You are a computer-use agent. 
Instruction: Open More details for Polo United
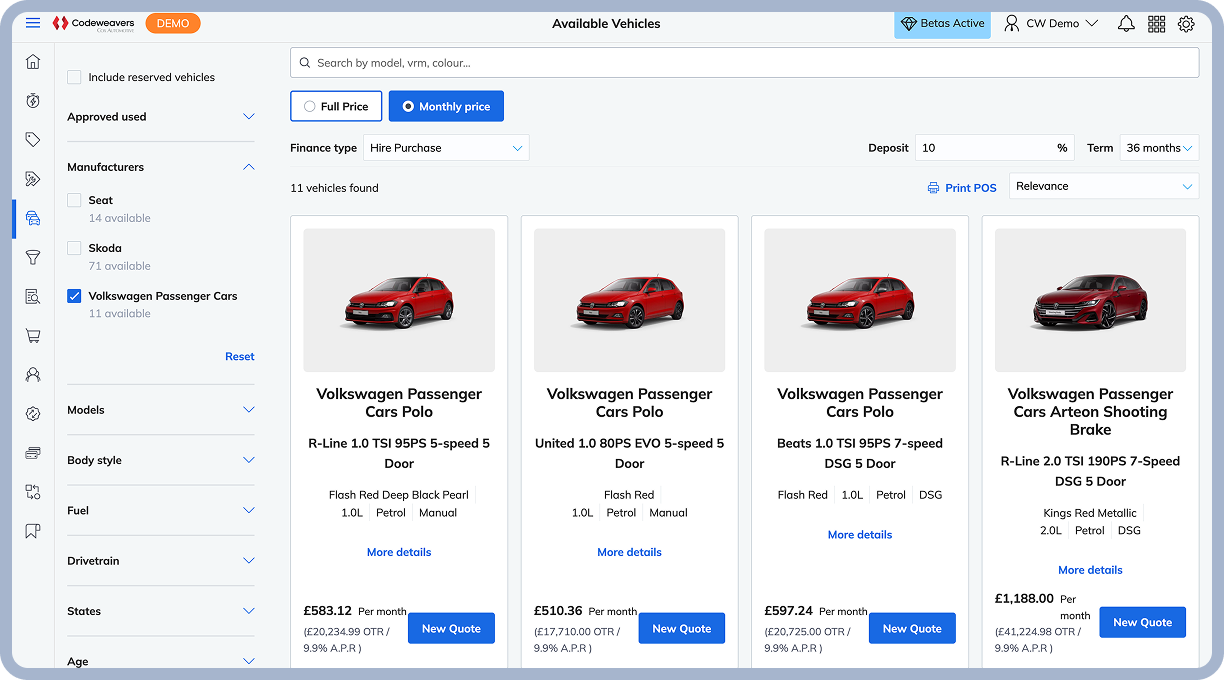pos(629,552)
